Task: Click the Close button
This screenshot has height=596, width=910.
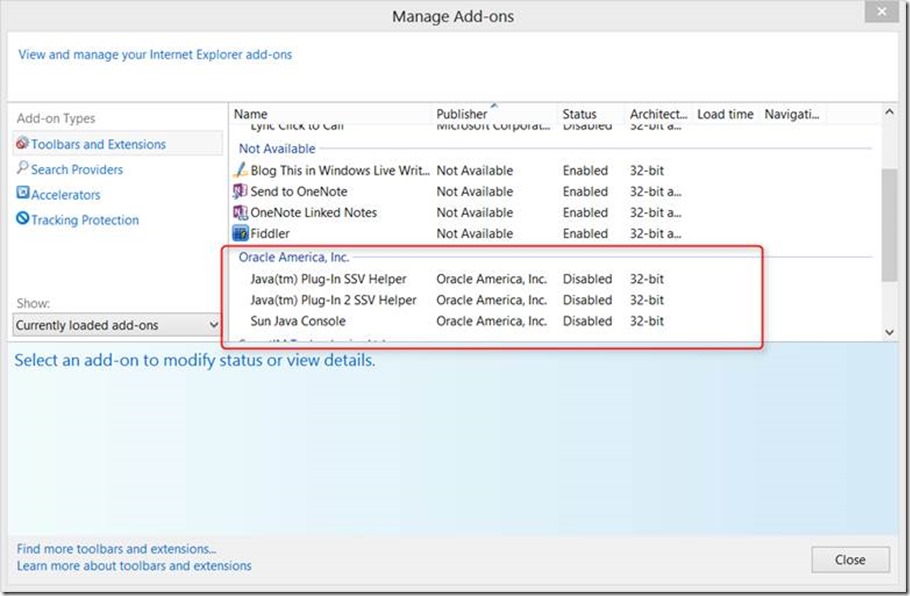Action: point(850,560)
